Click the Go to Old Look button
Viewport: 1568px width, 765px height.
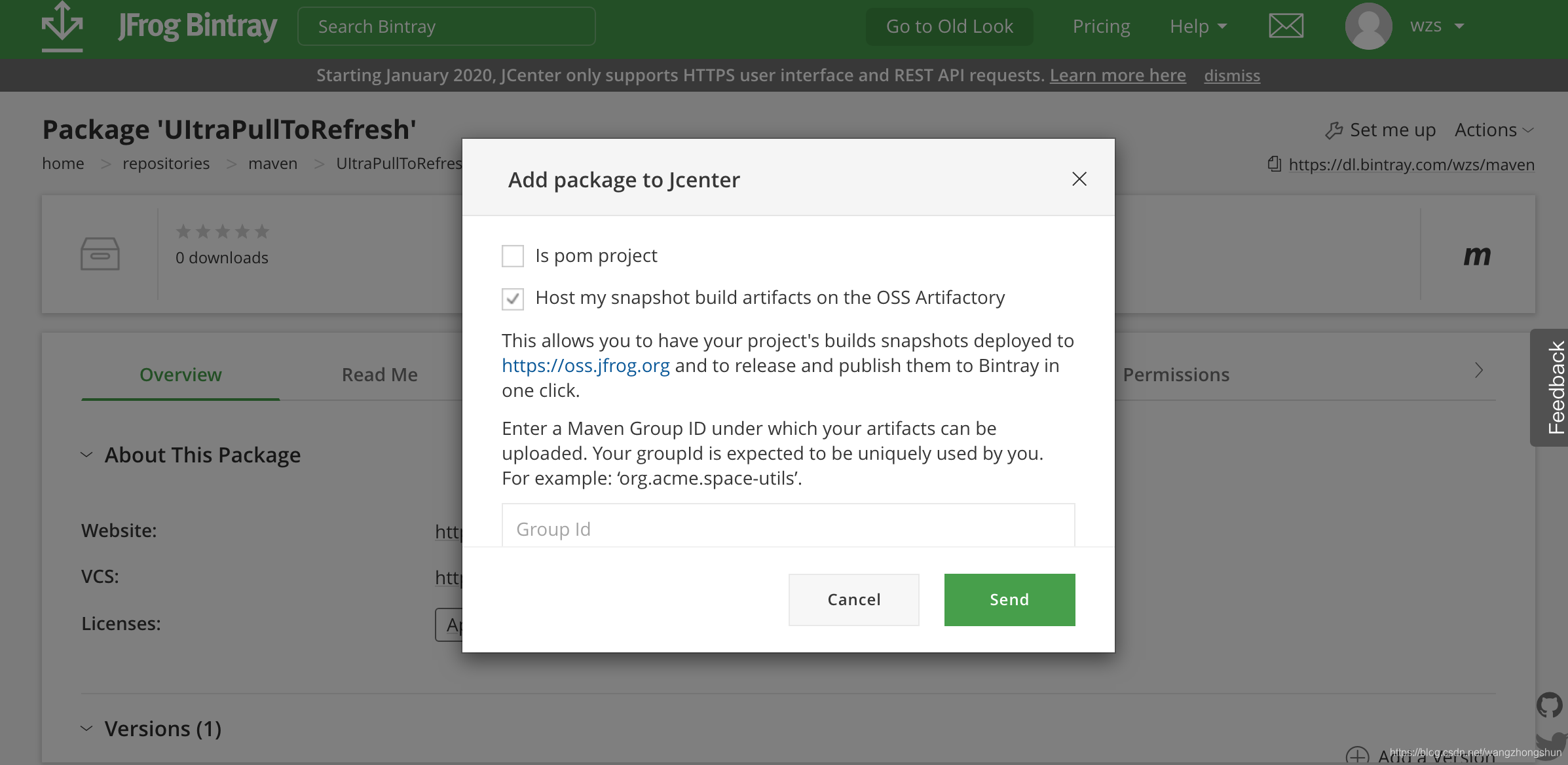(949, 26)
